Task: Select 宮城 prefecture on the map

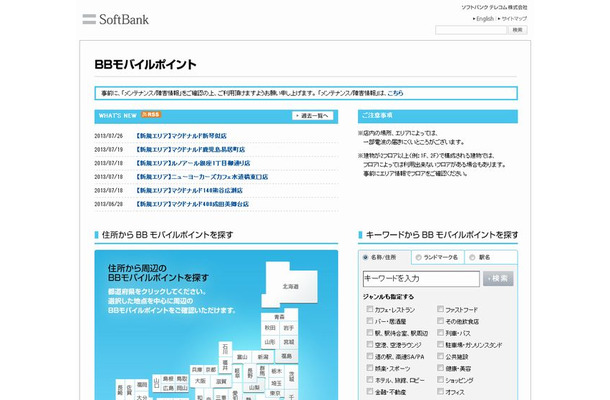Action: tap(289, 342)
